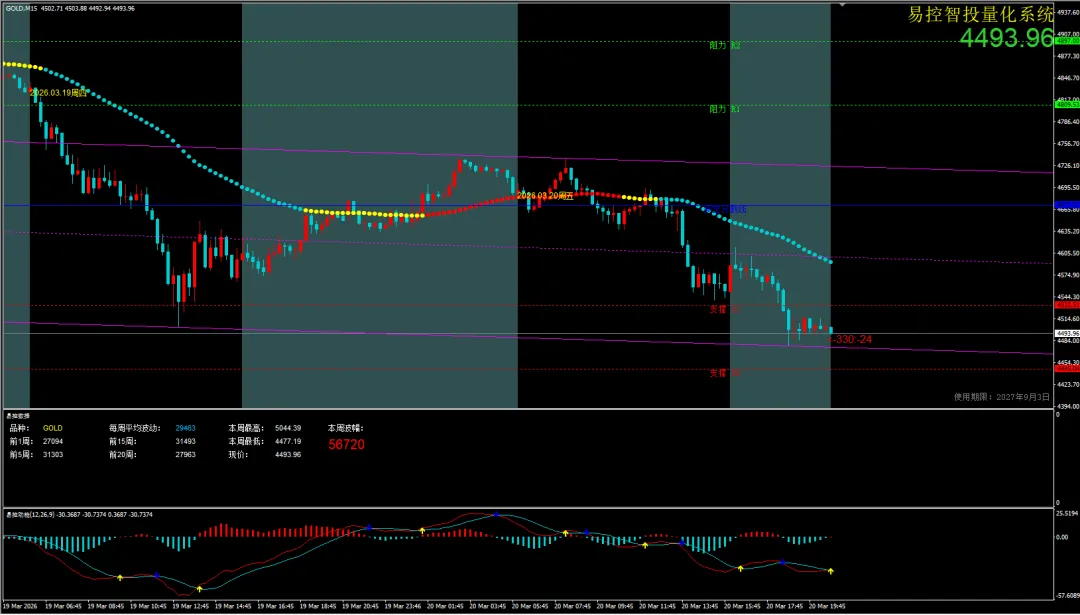
Task: Click the 本周最高 value 5044.39
Action: pos(288,428)
